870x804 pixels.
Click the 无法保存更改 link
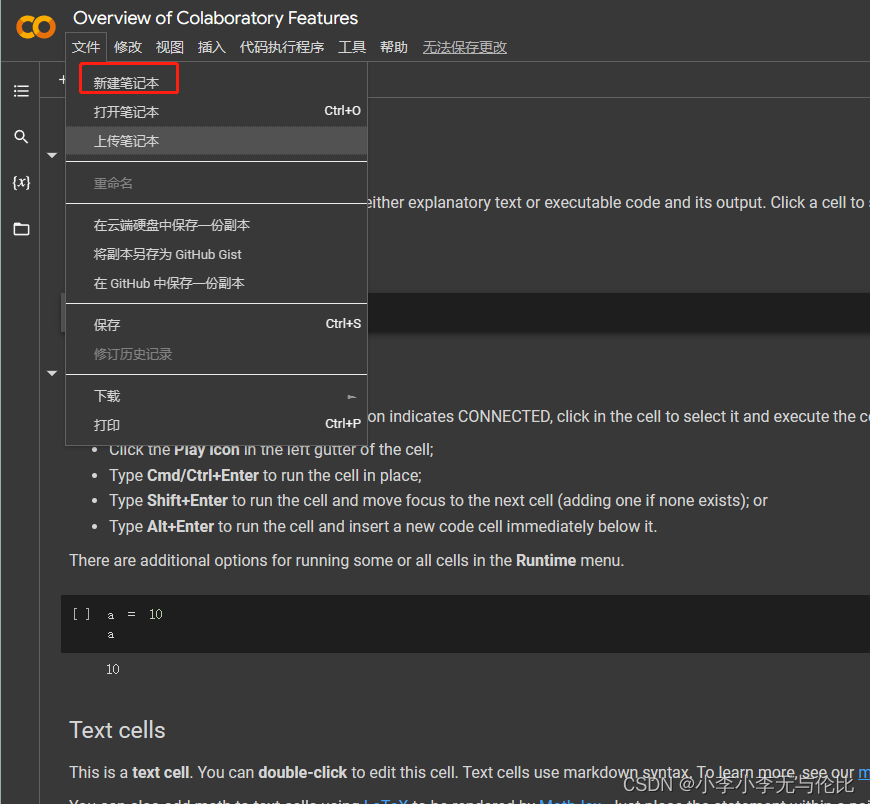pyautogui.click(x=465, y=47)
